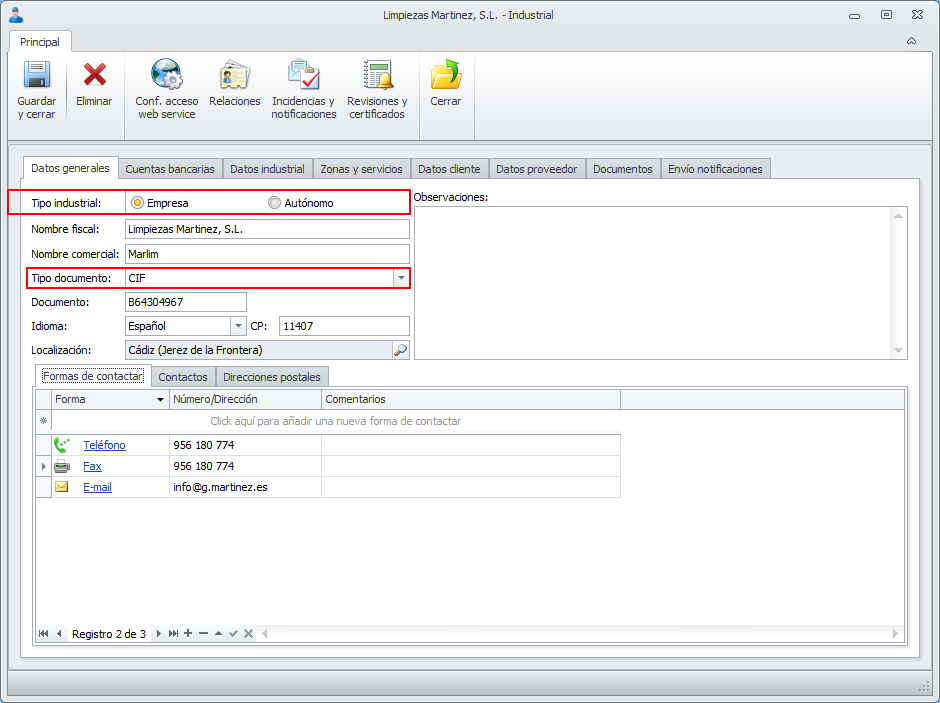Viewport: 940px width, 703px height.
Task: Click the user icon in title bar
Action: pos(16,15)
